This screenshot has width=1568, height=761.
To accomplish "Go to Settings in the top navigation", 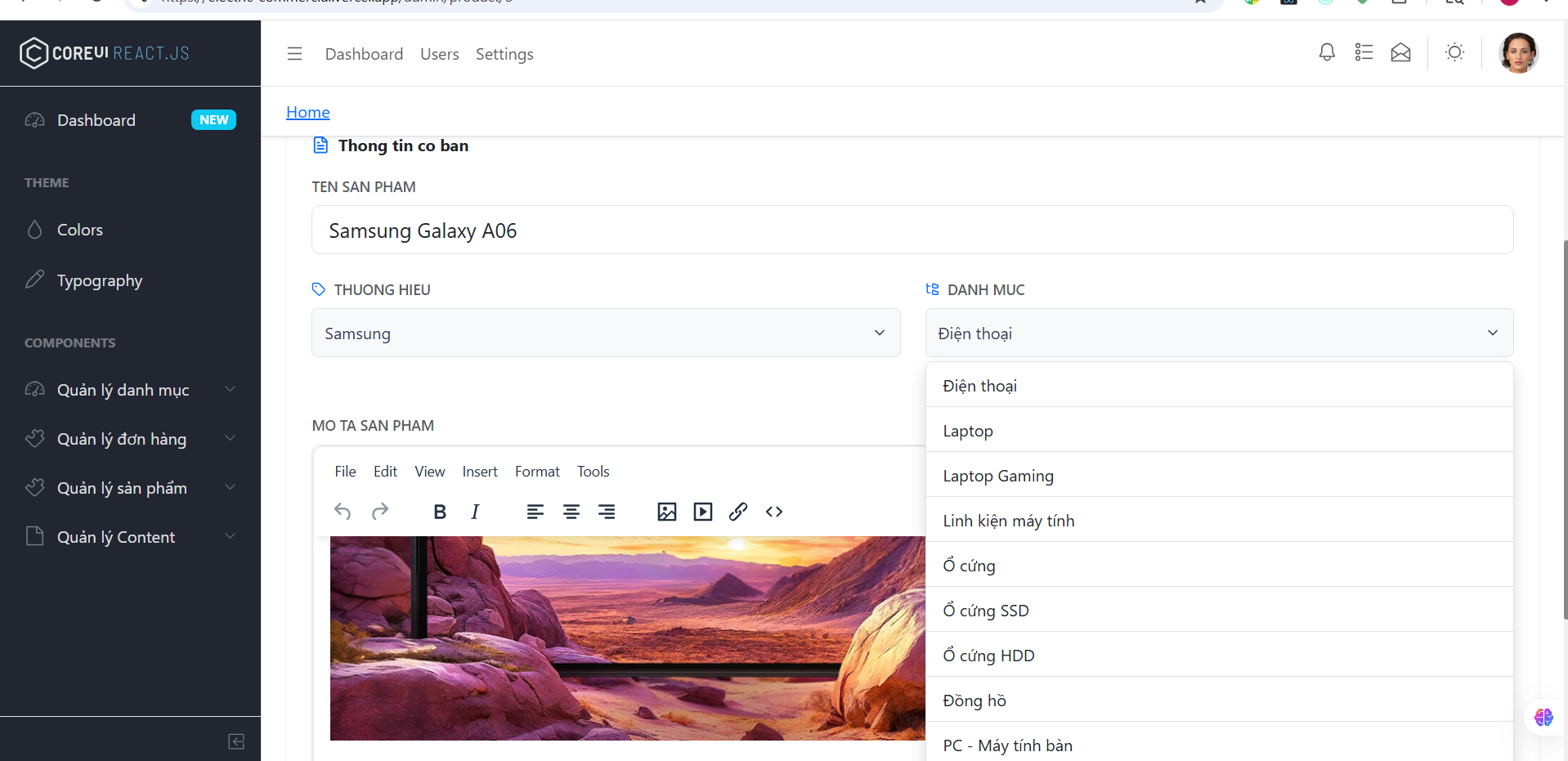I will (504, 54).
